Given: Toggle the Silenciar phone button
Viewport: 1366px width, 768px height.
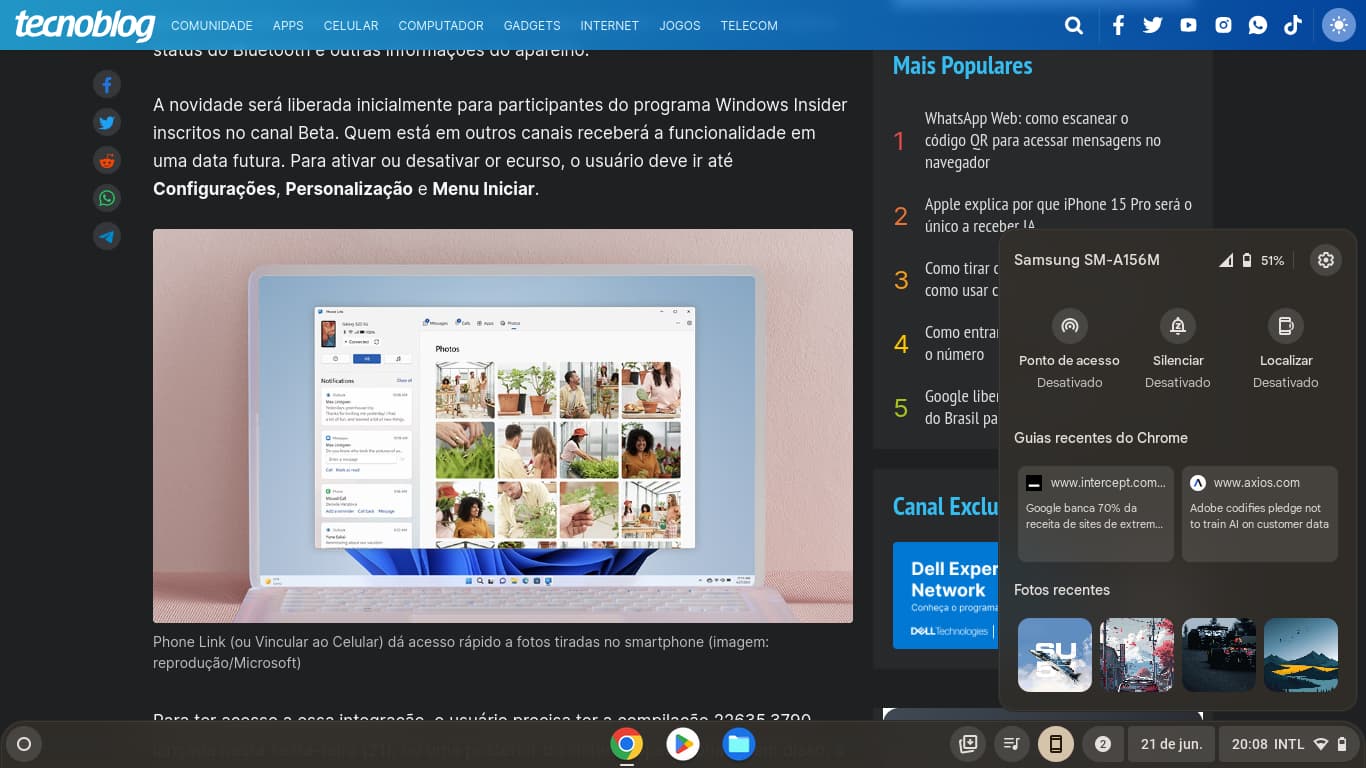Looking at the screenshot, I should (1178, 326).
